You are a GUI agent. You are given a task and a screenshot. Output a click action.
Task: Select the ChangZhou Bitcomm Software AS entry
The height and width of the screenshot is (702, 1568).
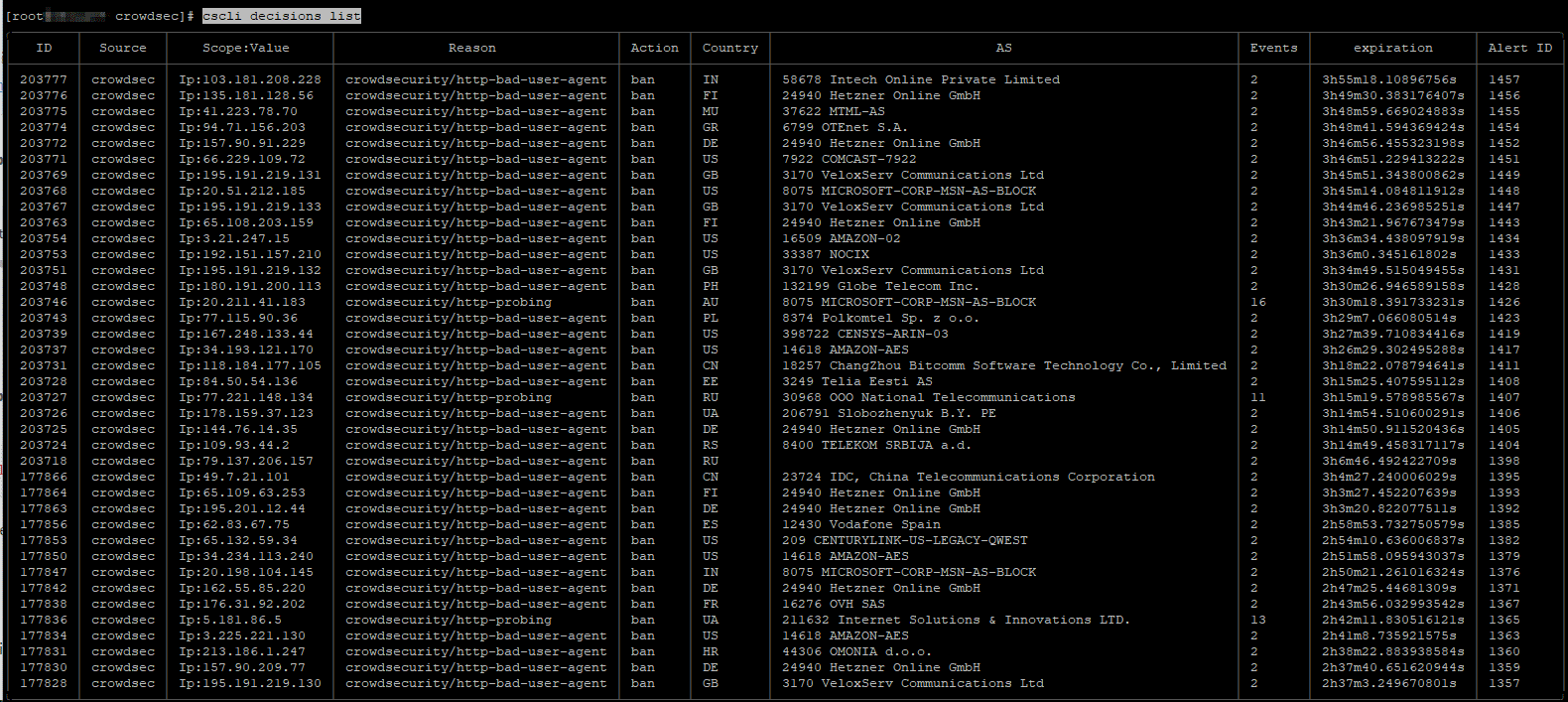1003,365
